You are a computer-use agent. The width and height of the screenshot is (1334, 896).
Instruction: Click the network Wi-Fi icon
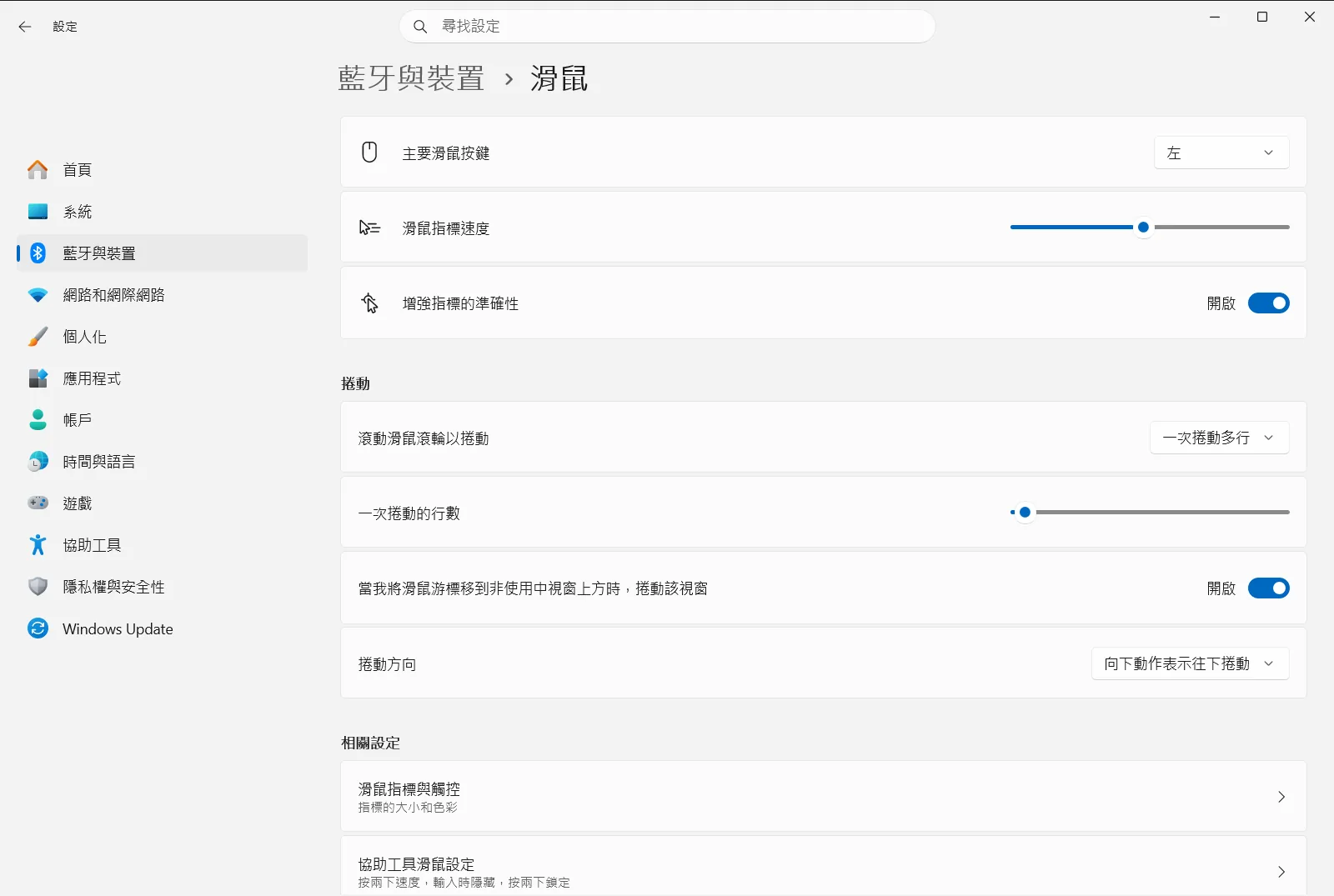click(x=38, y=295)
